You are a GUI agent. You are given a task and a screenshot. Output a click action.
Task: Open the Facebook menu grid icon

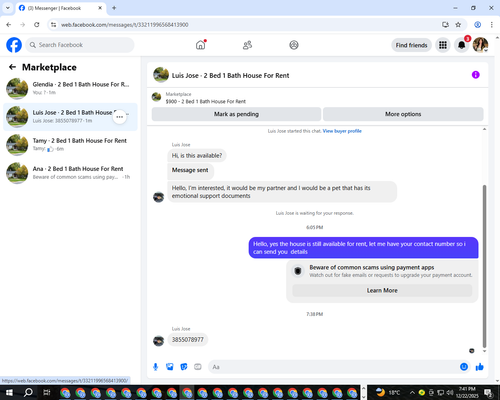pyautogui.click(x=443, y=45)
